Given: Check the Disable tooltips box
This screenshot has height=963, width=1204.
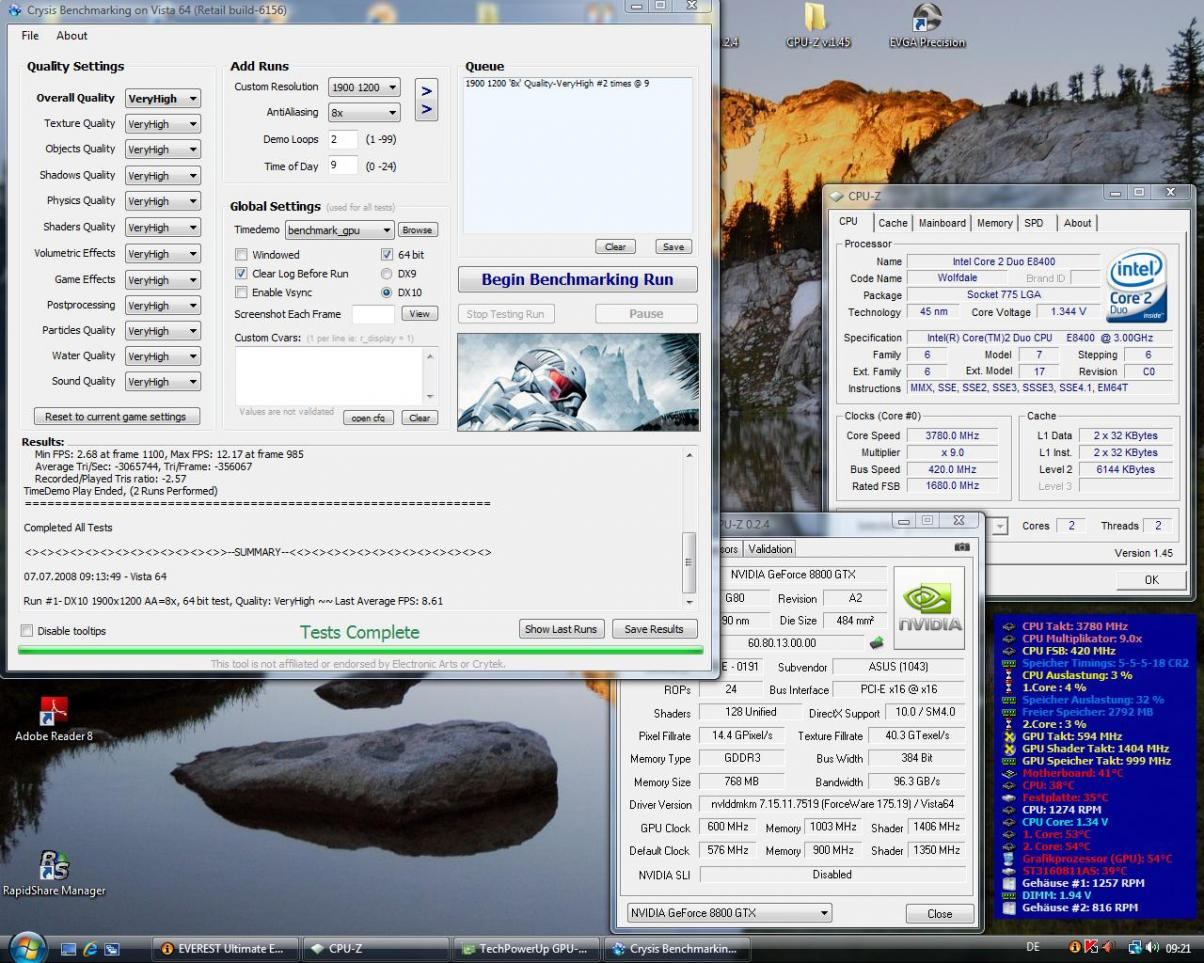Looking at the screenshot, I should [x=26, y=631].
